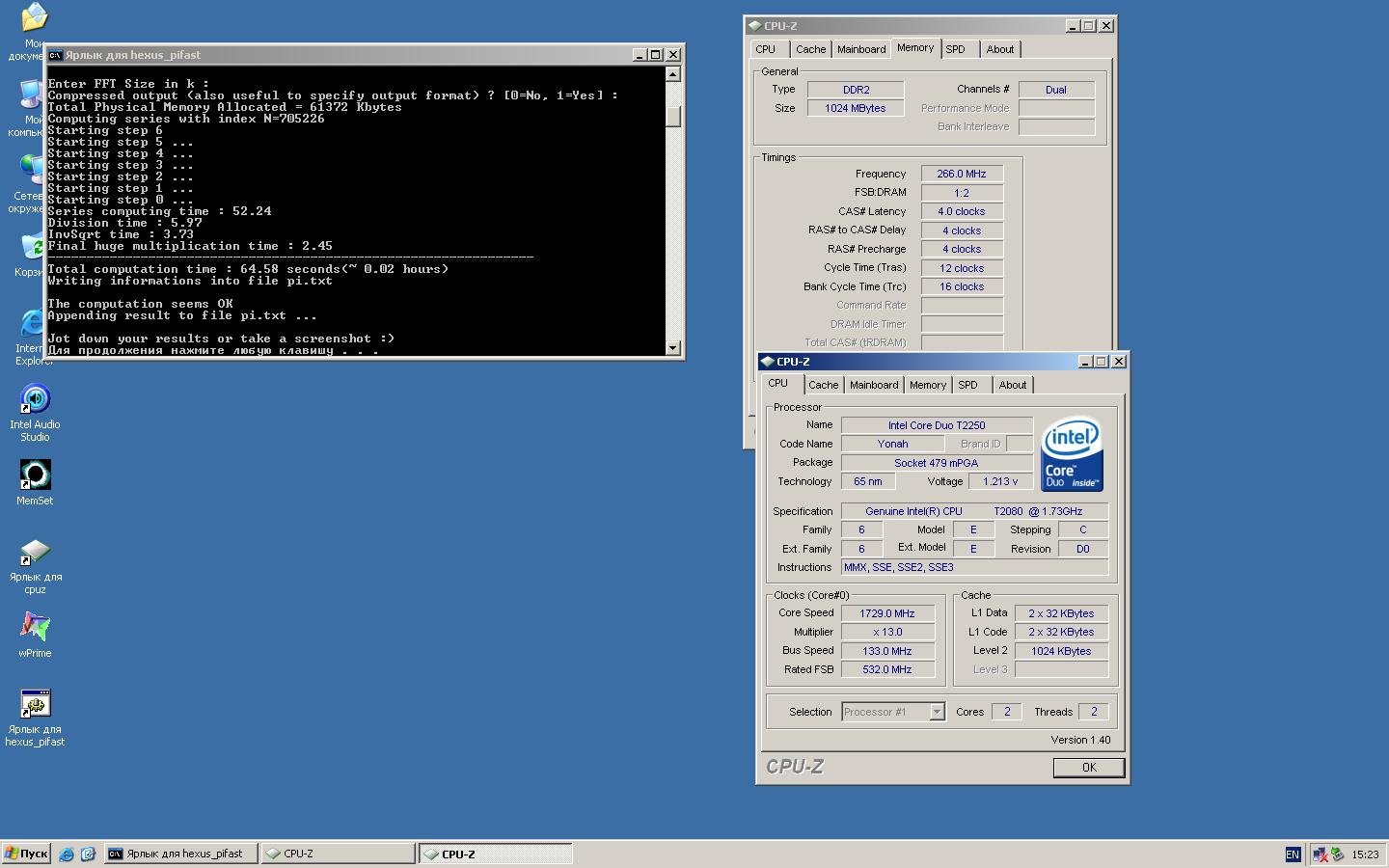Click the Channels # Dual field
The height and width of the screenshot is (868, 1389).
tap(1056, 90)
